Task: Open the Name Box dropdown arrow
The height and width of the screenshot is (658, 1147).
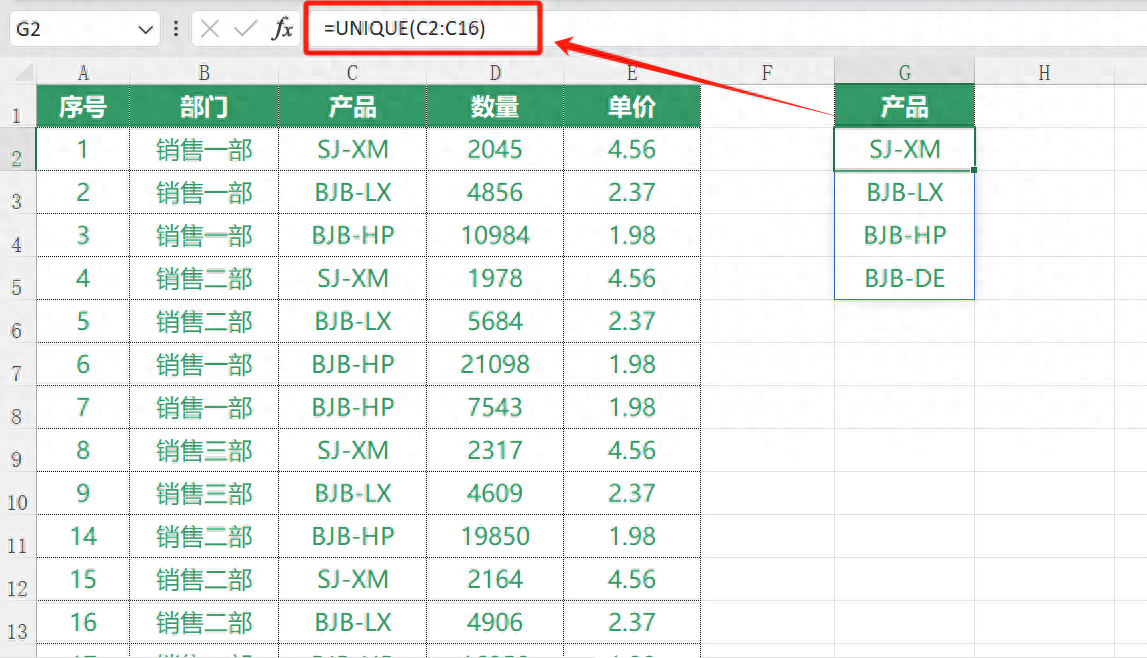Action: [146, 29]
